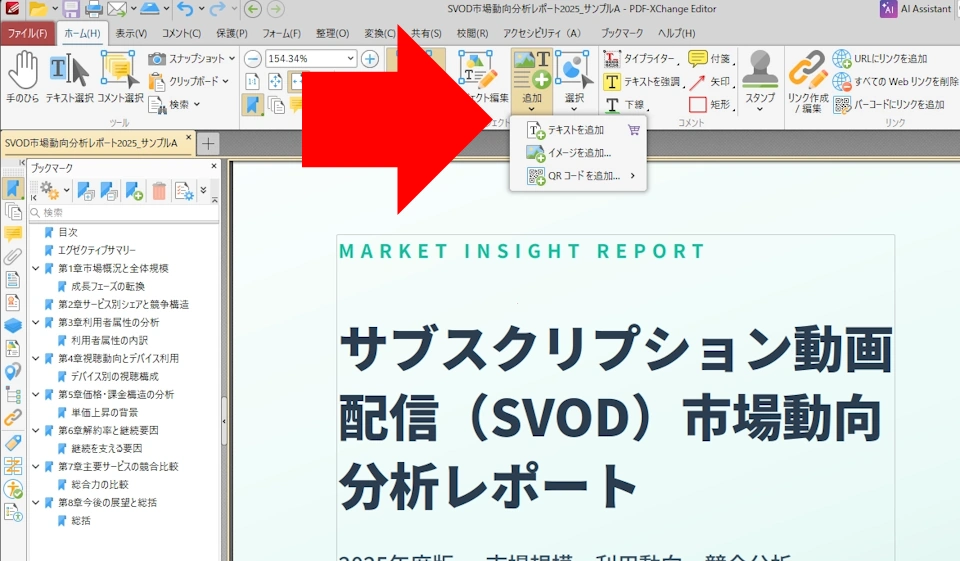Viewport: 960px width, 561px height.
Task: Select the 目次 bookmark
Action: (x=67, y=233)
